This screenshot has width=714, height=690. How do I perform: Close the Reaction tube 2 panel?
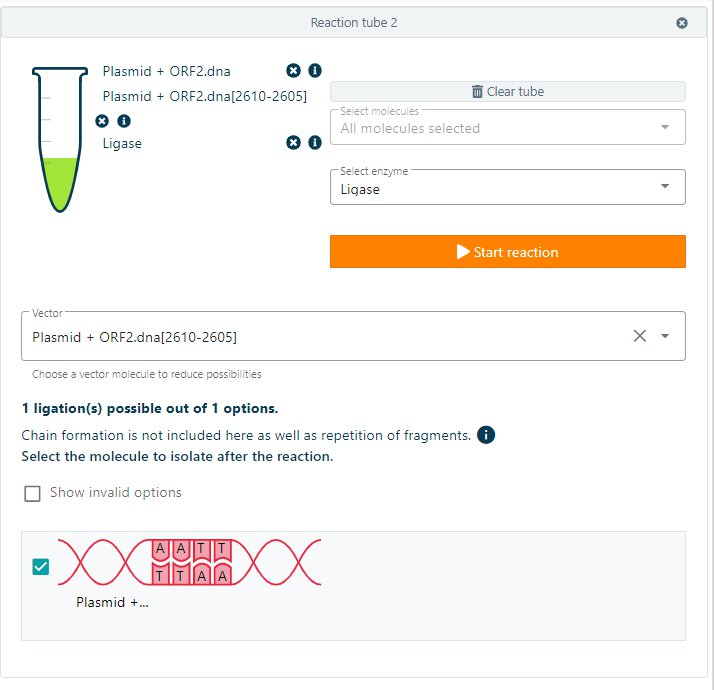pyautogui.click(x=682, y=23)
